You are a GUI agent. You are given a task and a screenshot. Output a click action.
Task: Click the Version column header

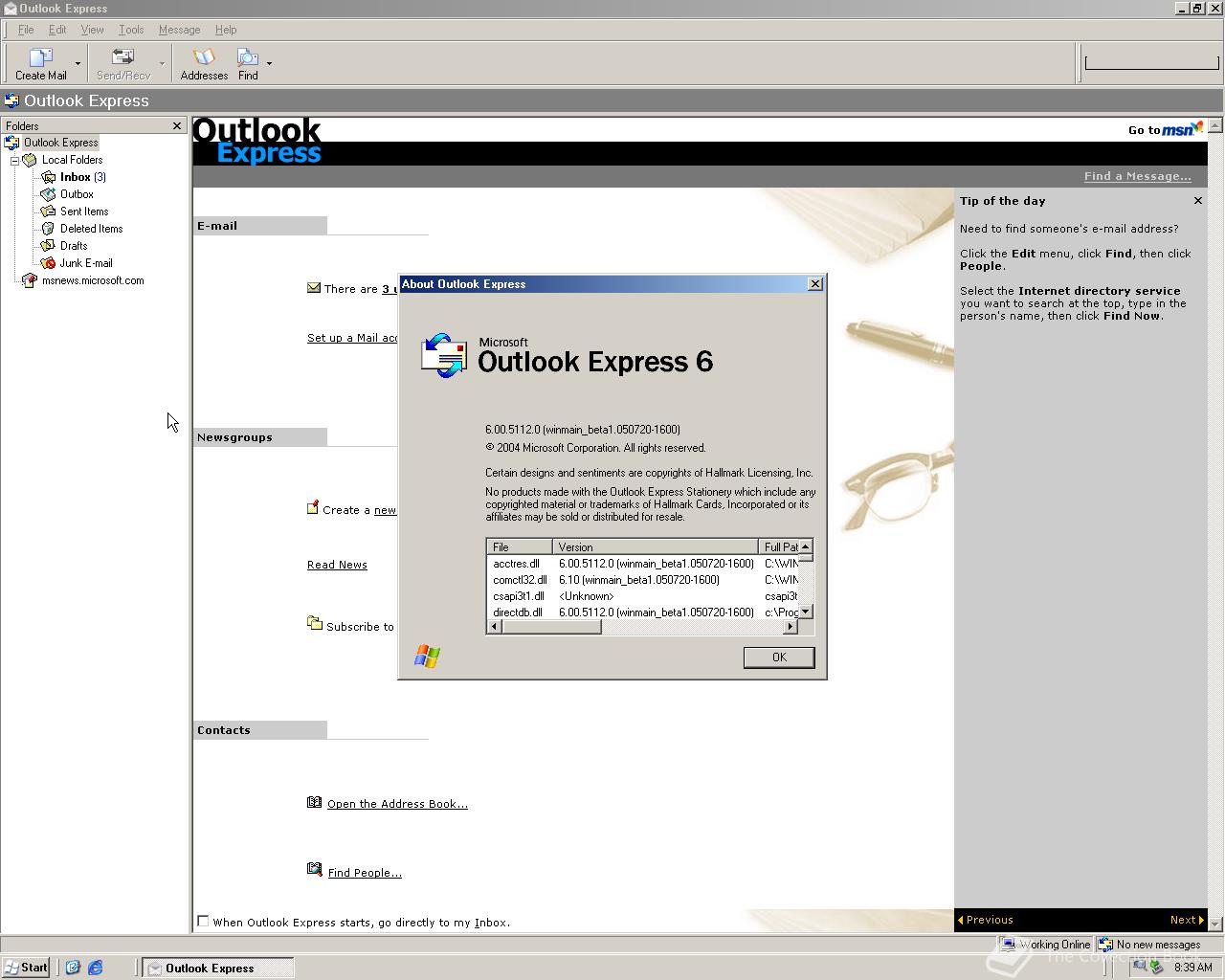coord(655,547)
